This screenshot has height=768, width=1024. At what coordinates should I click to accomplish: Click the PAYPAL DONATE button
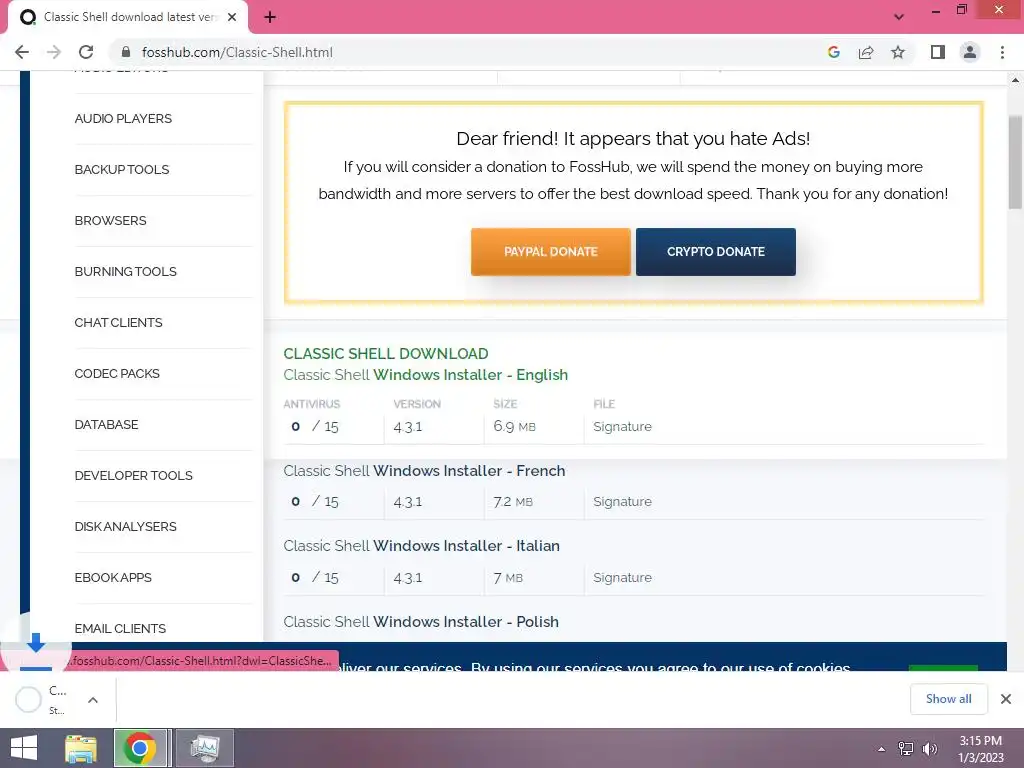click(x=551, y=252)
